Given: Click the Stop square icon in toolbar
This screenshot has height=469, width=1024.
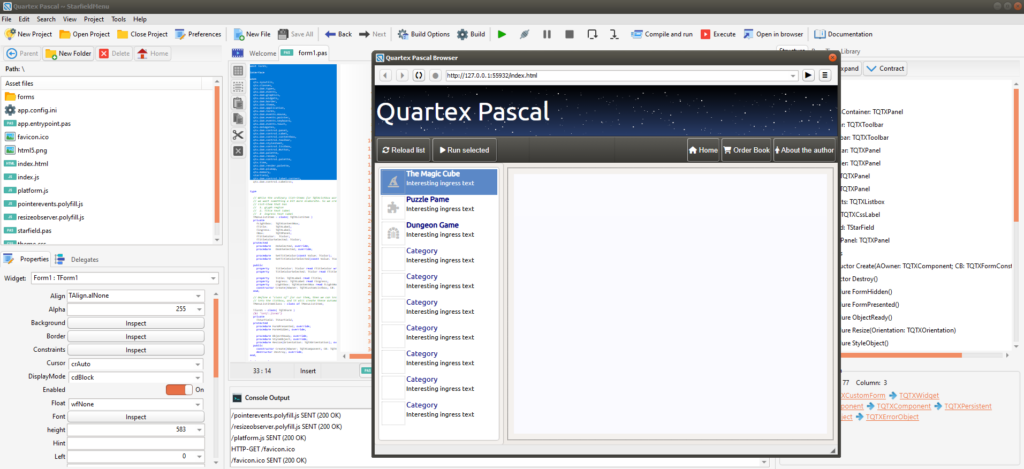Looking at the screenshot, I should (x=569, y=34).
